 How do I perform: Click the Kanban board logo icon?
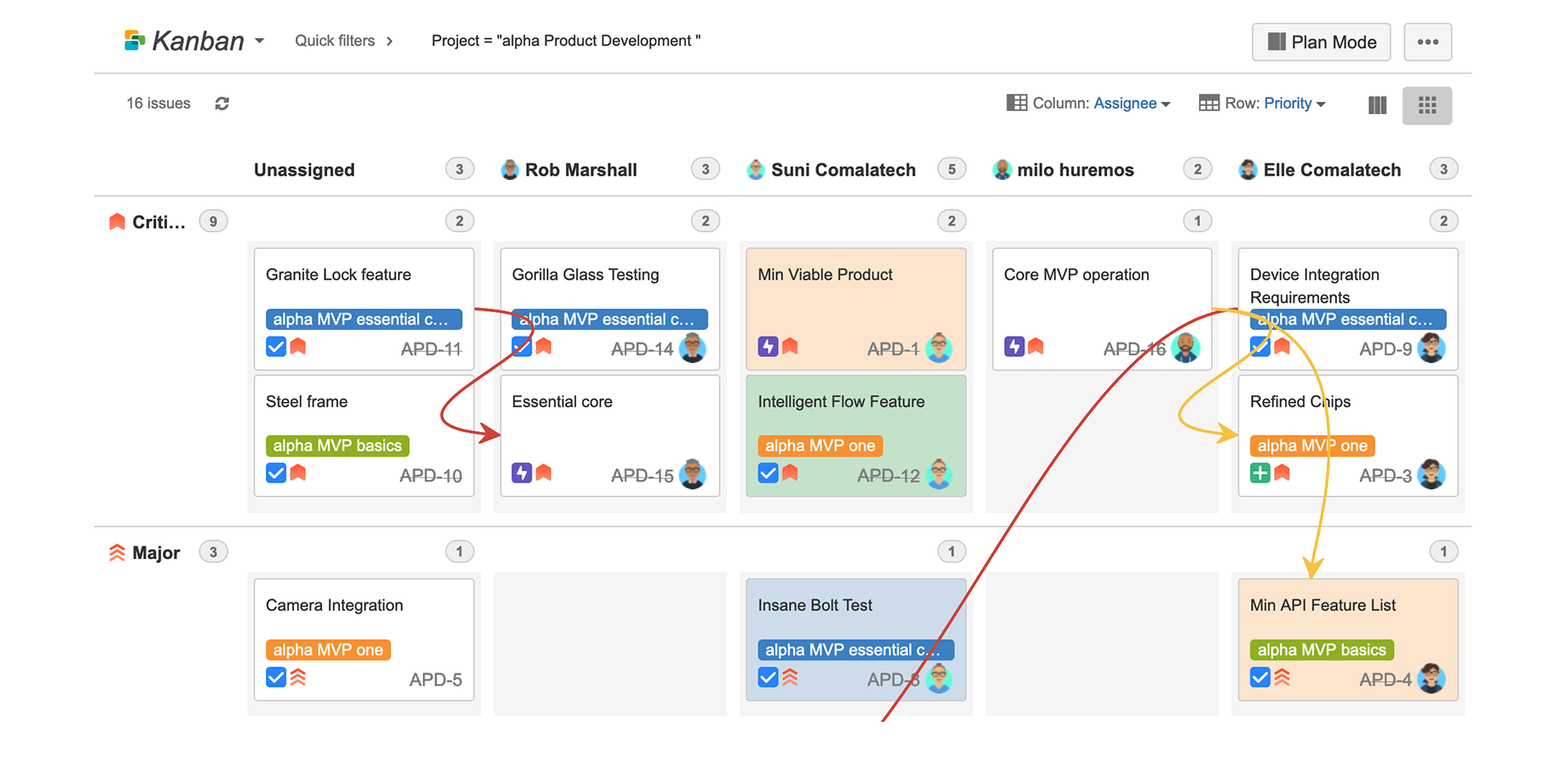tap(134, 40)
